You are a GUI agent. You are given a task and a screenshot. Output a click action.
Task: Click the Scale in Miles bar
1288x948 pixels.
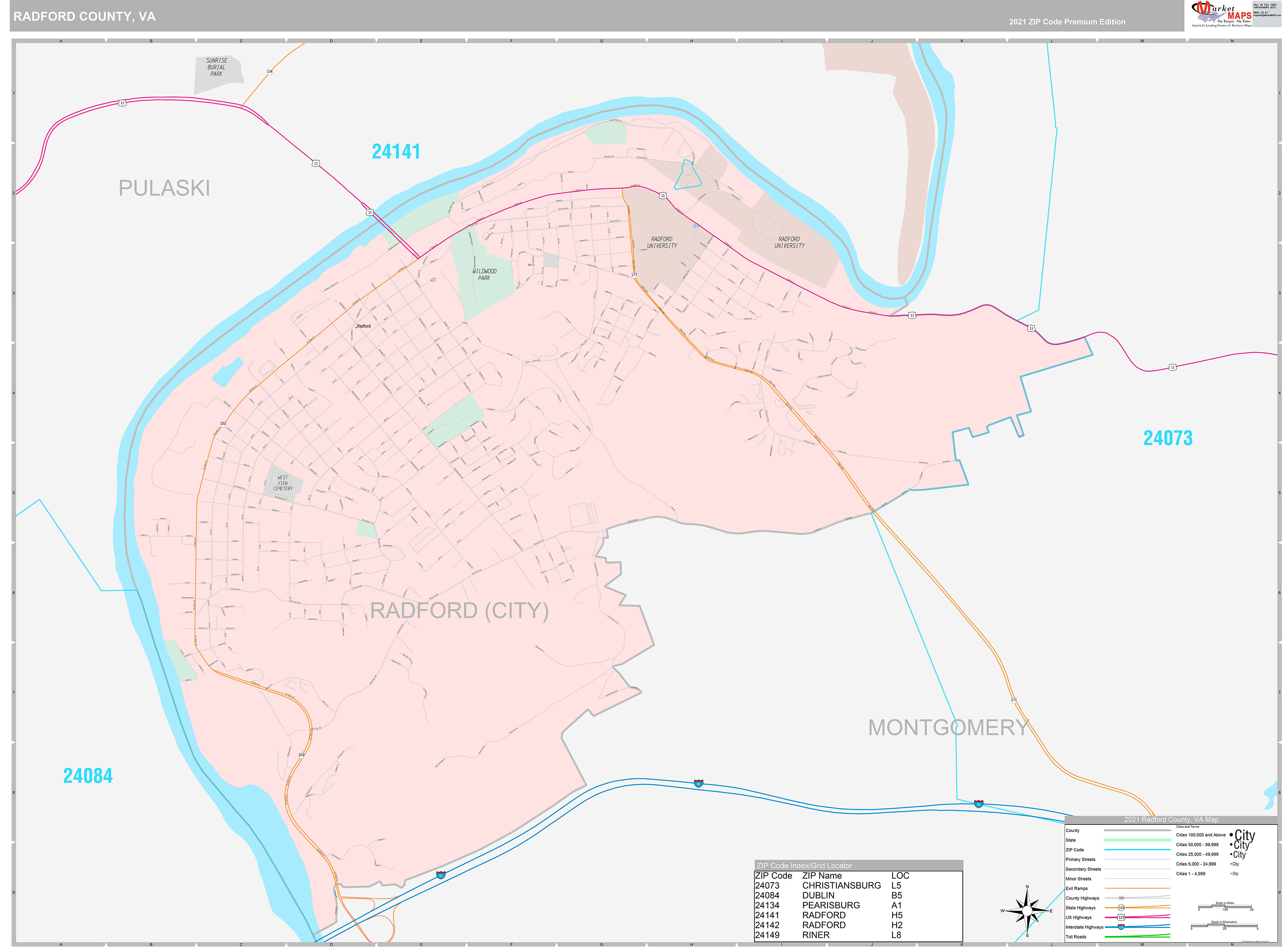click(1224, 907)
